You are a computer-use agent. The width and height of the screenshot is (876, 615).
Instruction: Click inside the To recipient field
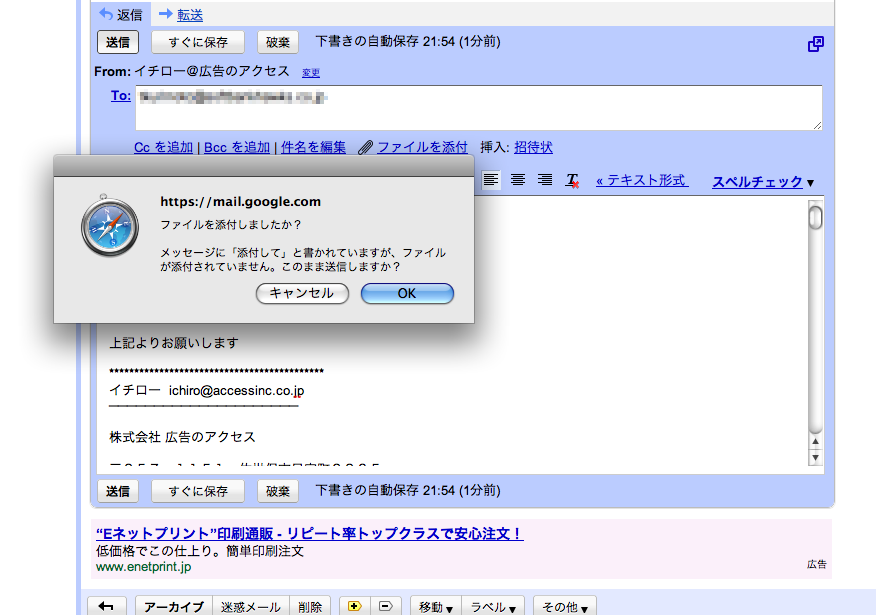point(479,108)
